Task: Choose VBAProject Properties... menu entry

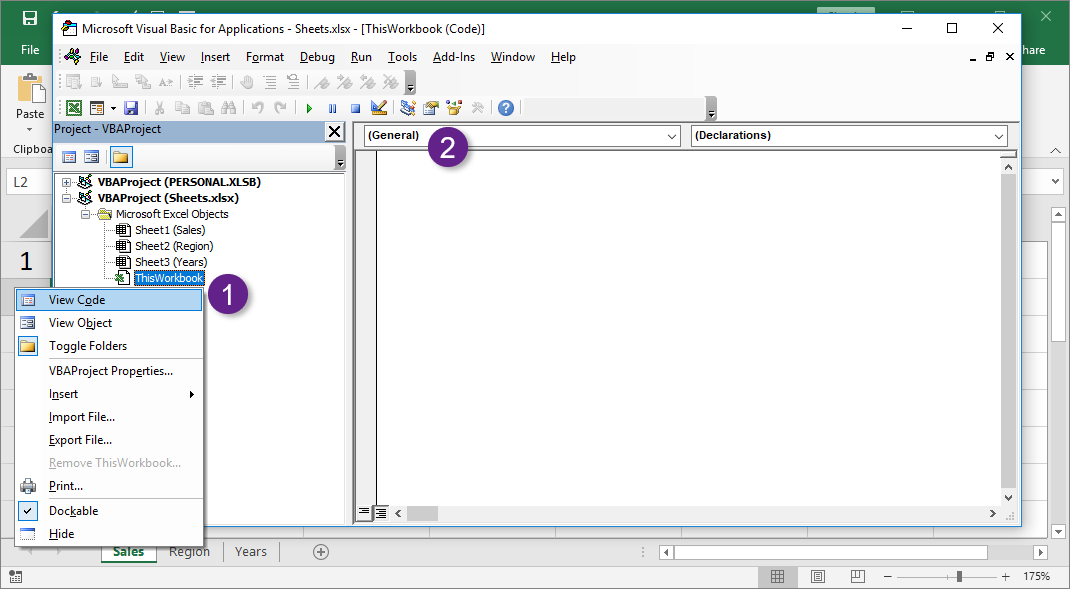Action: pyautogui.click(x=109, y=371)
